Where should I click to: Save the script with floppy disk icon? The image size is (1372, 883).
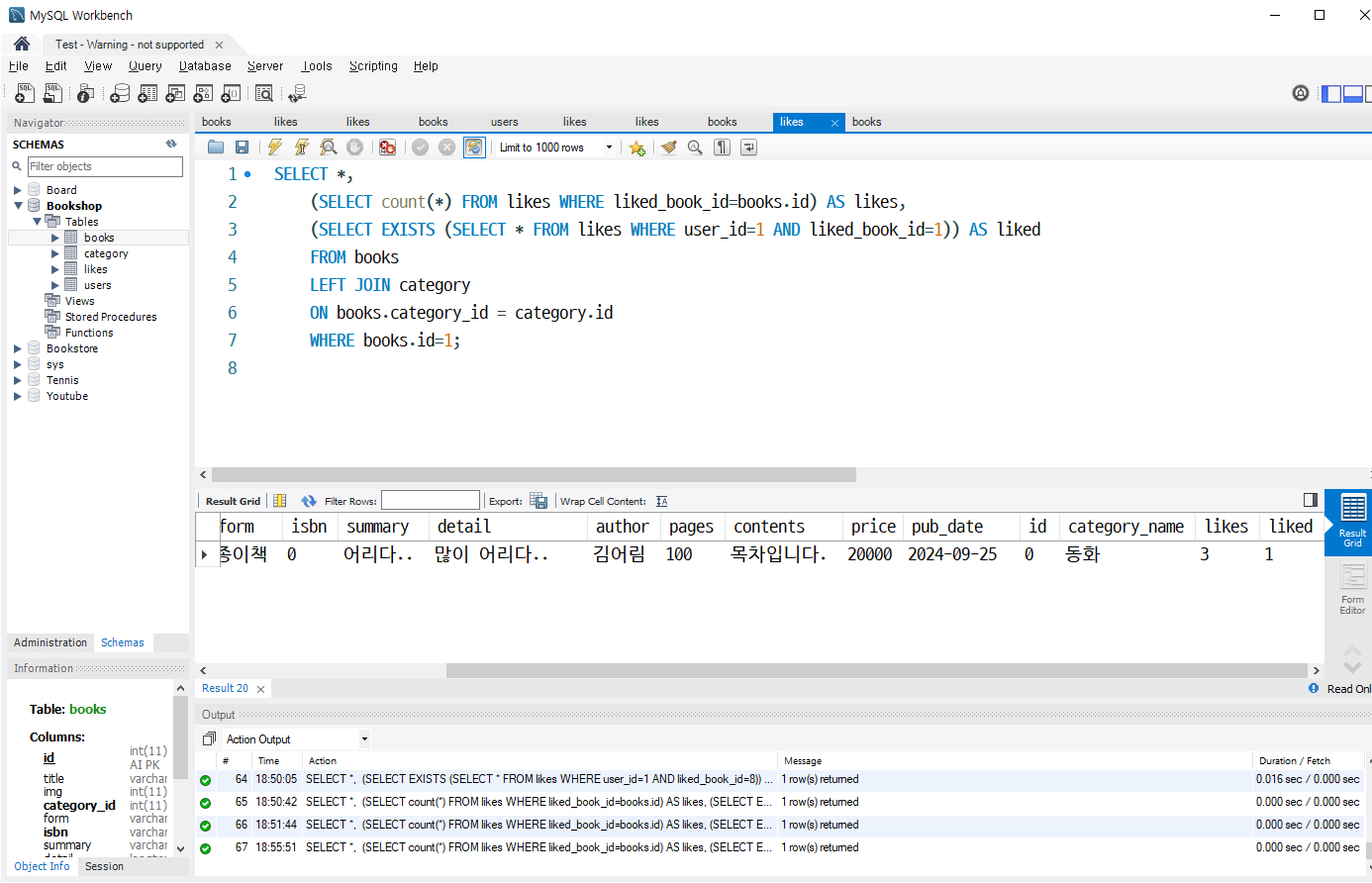tap(242, 147)
